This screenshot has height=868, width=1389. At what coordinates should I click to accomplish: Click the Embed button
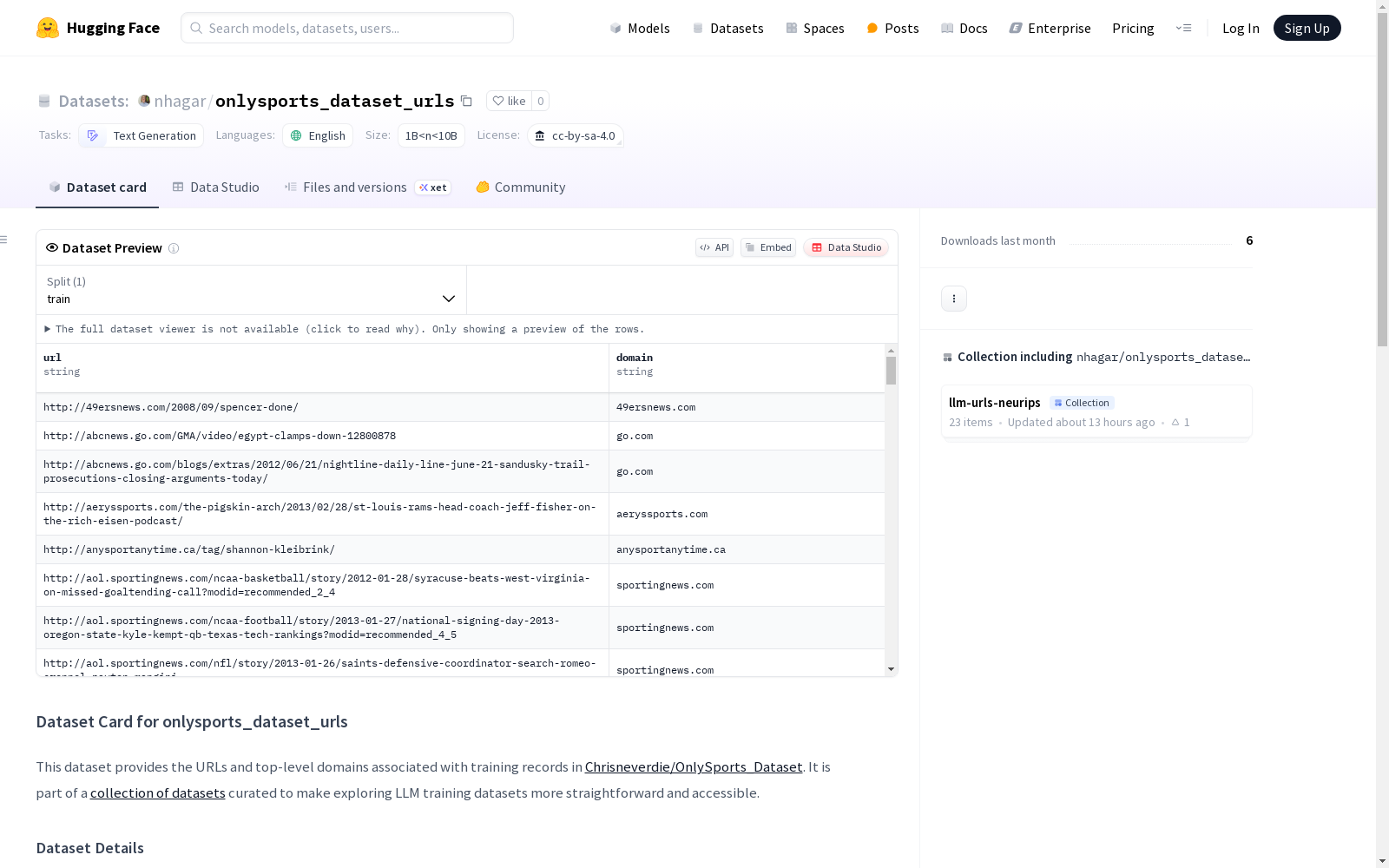(768, 247)
